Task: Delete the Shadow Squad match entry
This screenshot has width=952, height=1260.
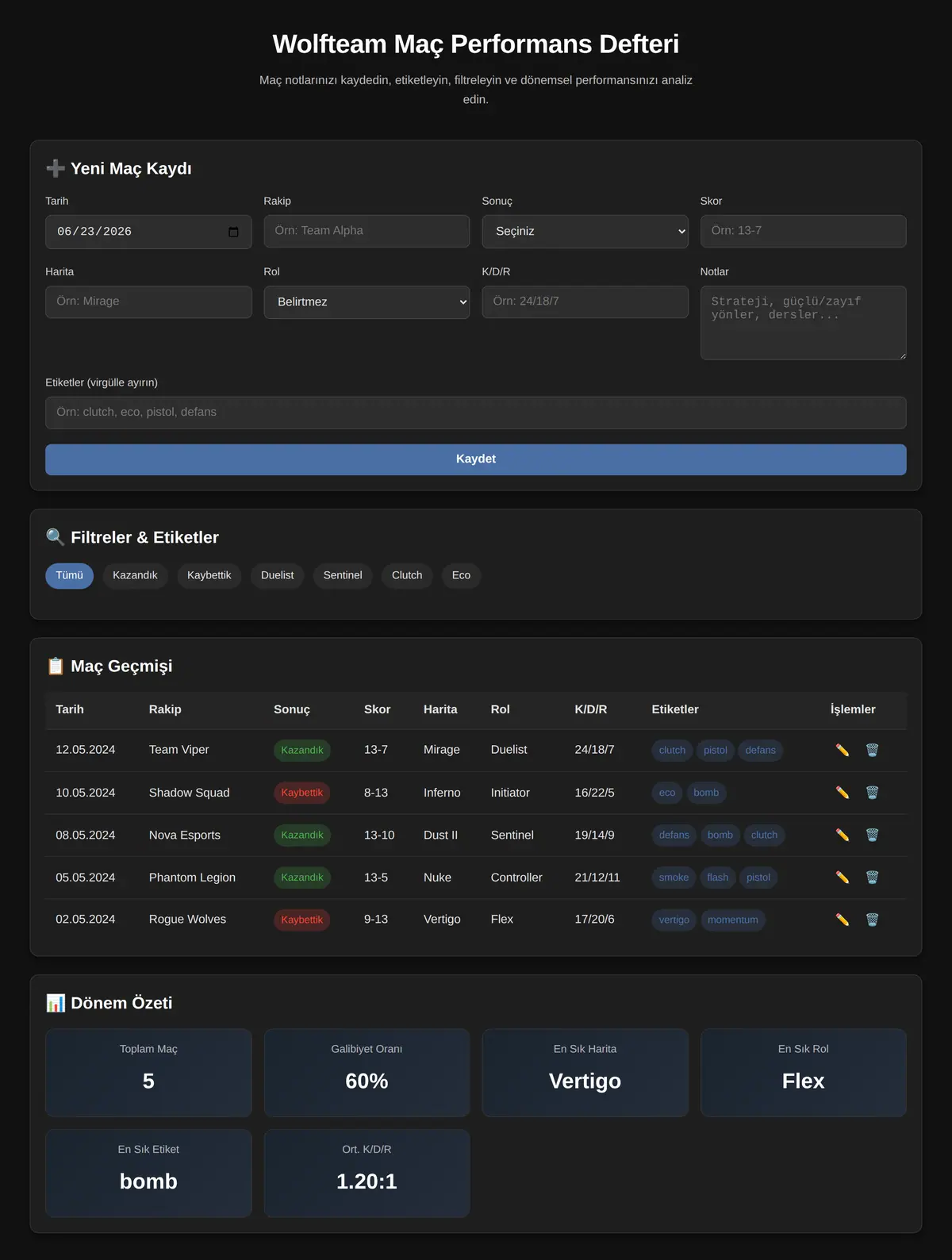Action: click(x=872, y=793)
